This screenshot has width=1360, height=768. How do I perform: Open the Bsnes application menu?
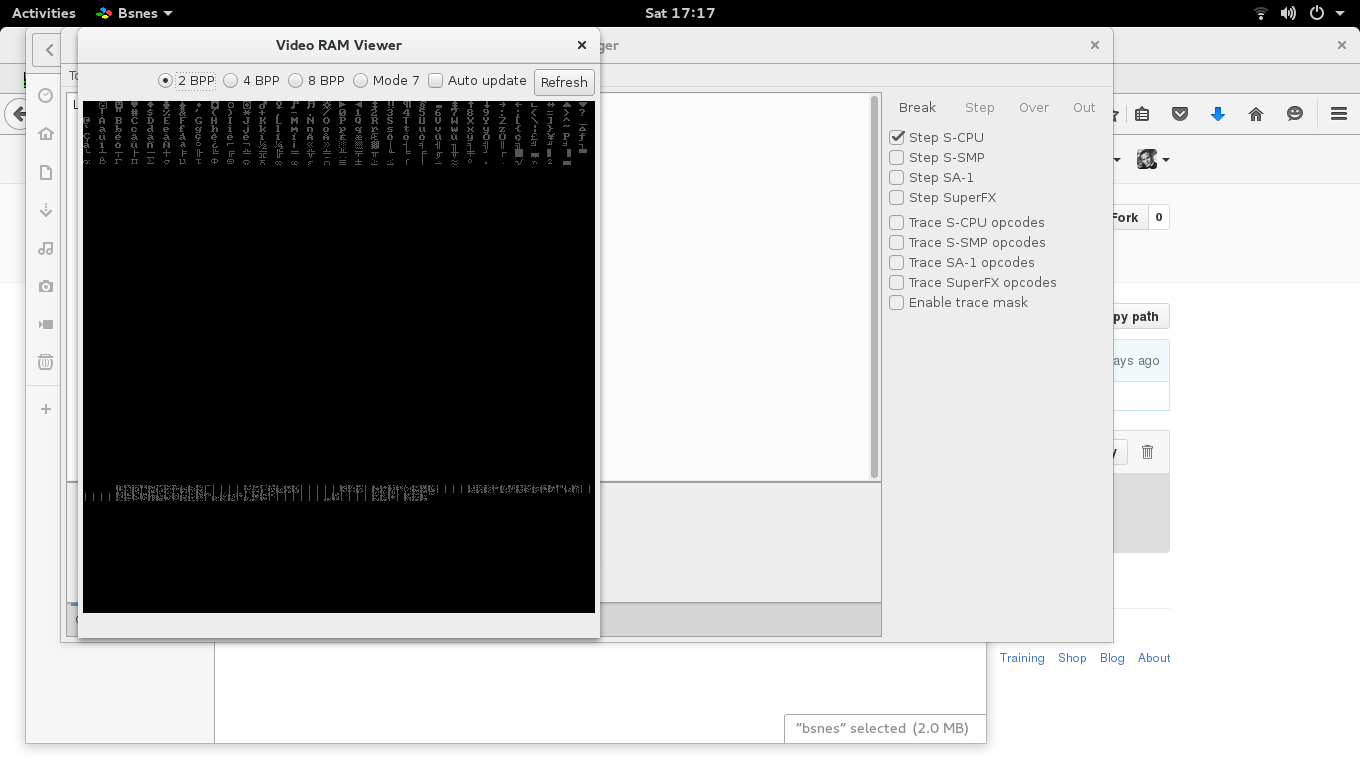point(134,13)
